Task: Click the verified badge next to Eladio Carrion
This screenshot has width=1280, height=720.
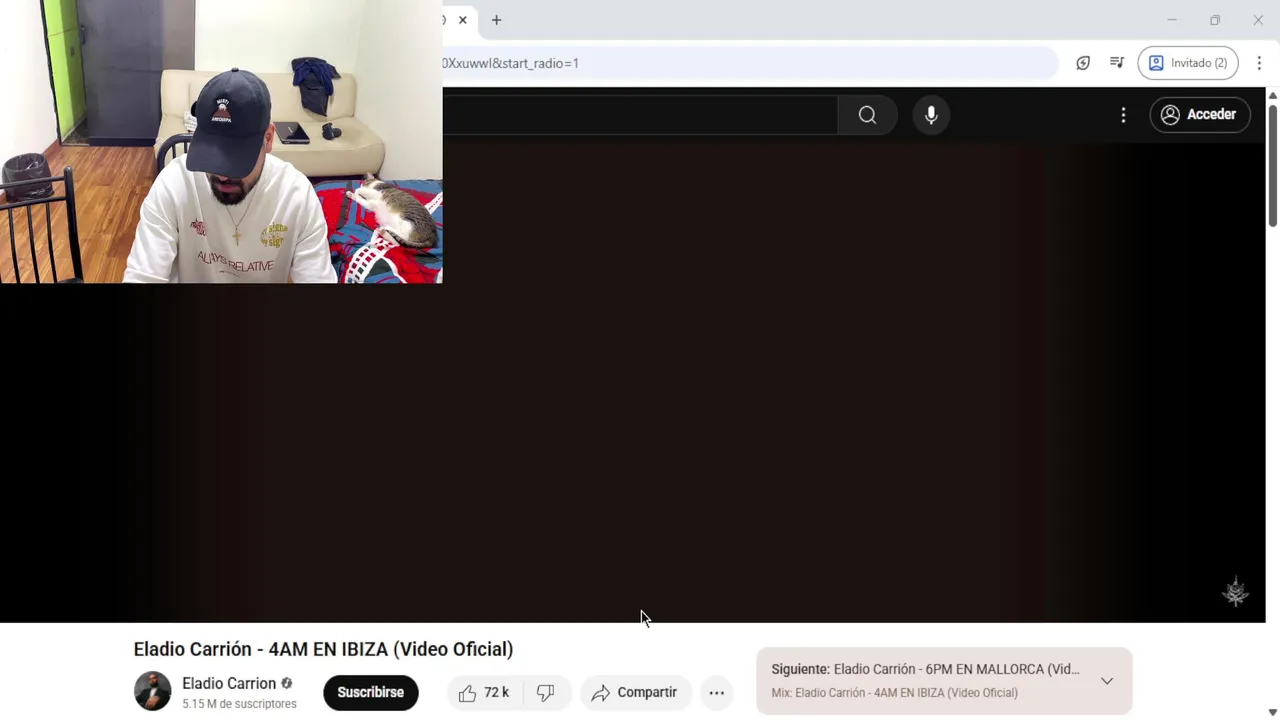Action: pyautogui.click(x=287, y=683)
